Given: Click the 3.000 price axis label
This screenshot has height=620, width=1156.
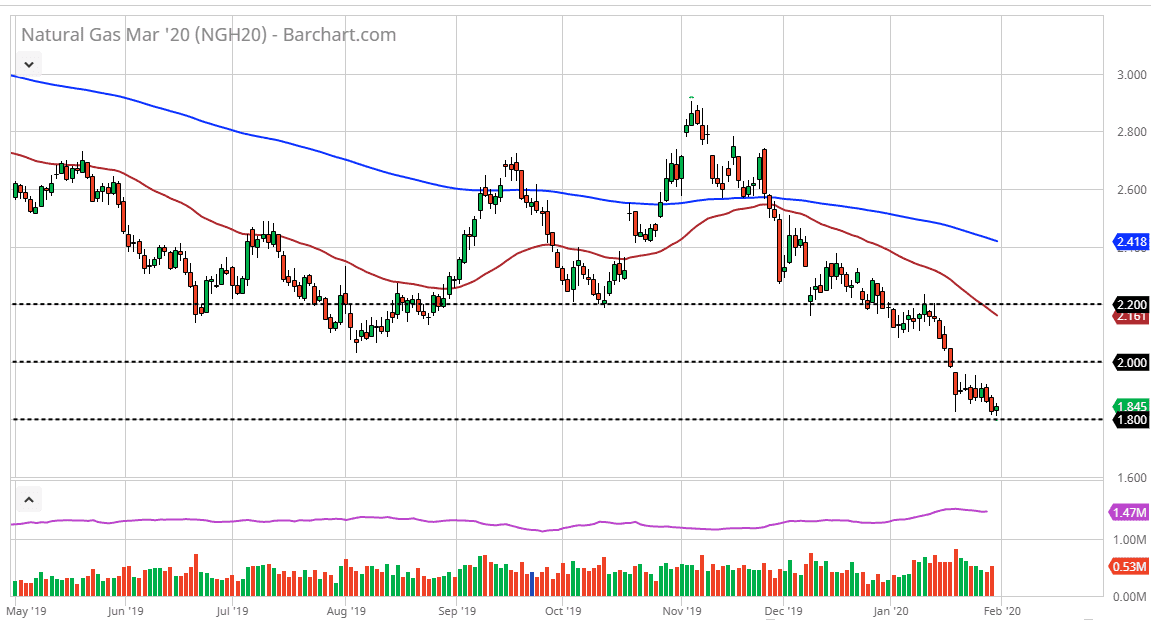Looking at the screenshot, I should [1132, 74].
